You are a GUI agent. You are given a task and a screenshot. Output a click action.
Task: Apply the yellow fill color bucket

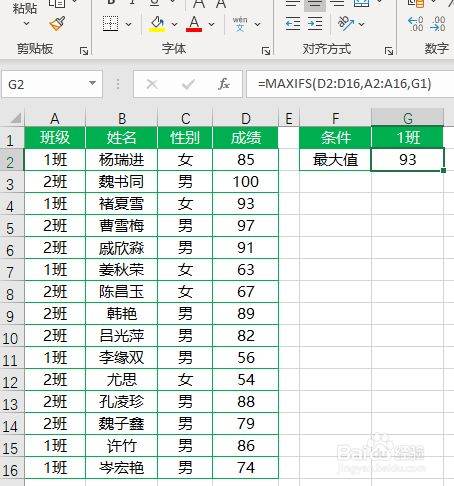pos(157,24)
